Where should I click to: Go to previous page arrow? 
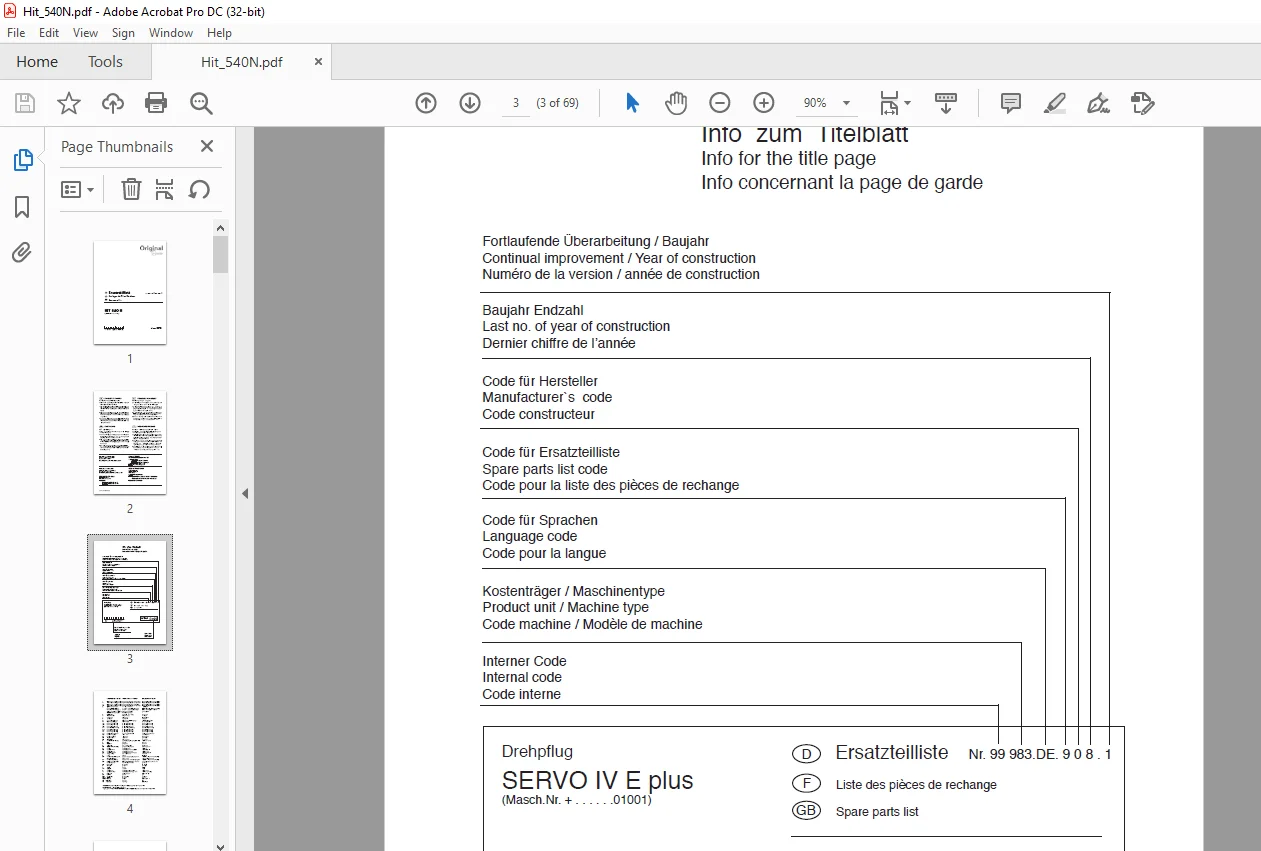click(426, 103)
